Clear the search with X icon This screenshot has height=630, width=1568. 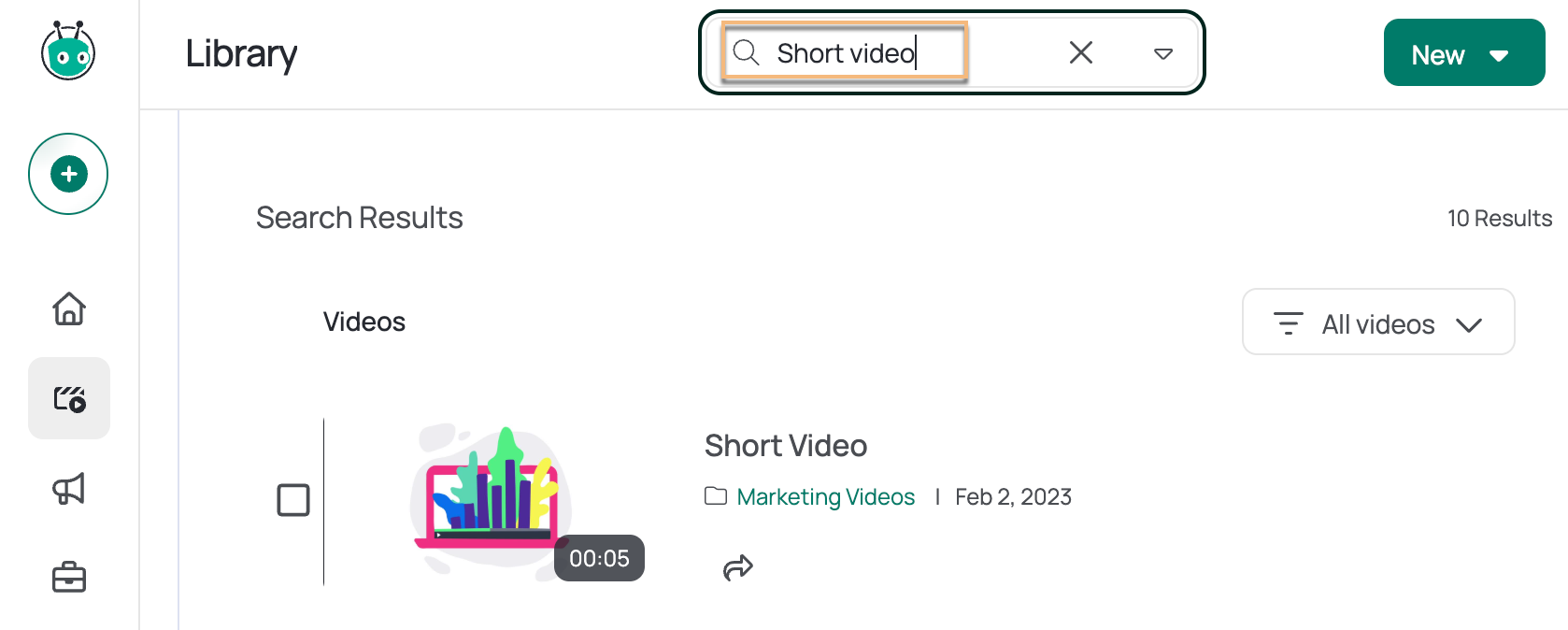tap(1081, 52)
